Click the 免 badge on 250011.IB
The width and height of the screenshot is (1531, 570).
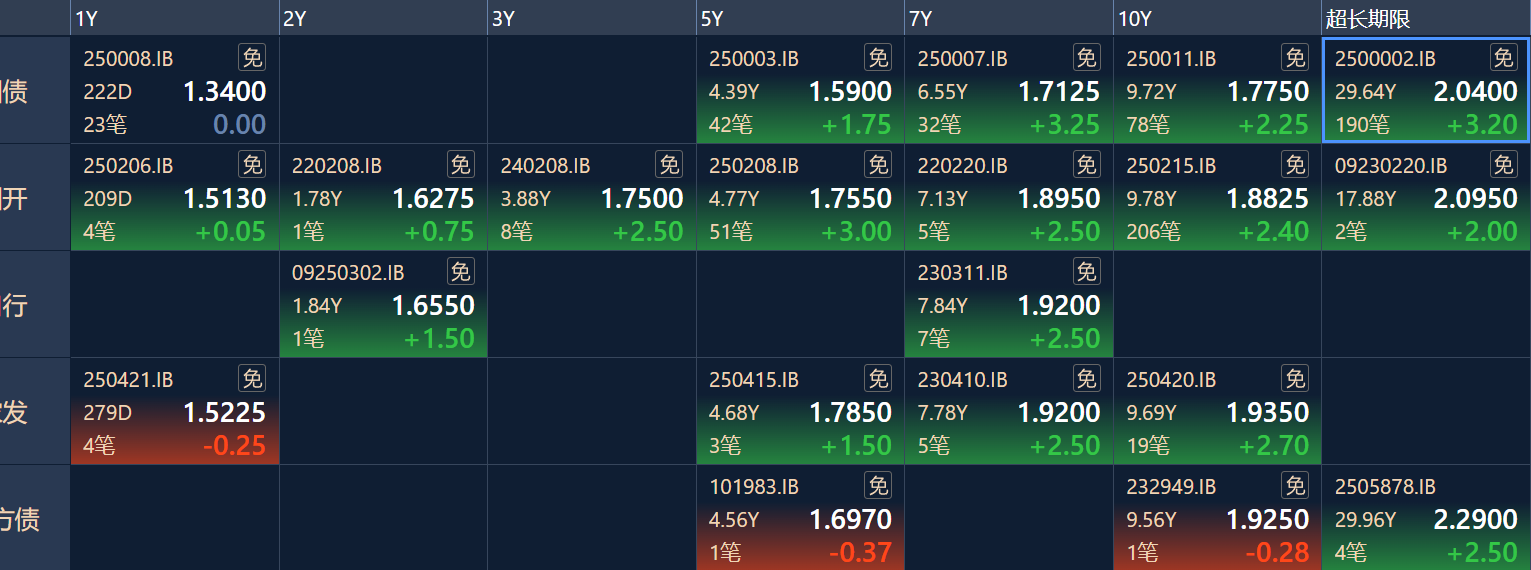[x=1295, y=57]
